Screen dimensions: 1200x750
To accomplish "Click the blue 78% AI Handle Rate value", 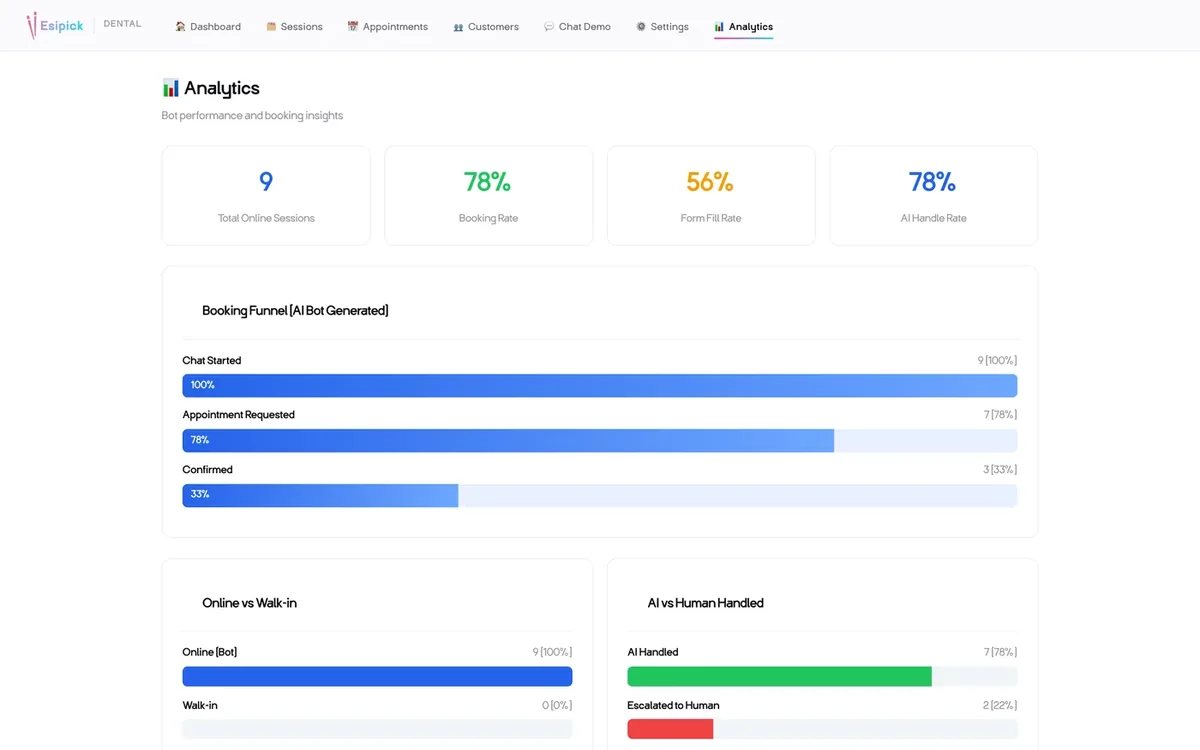I will click(933, 181).
